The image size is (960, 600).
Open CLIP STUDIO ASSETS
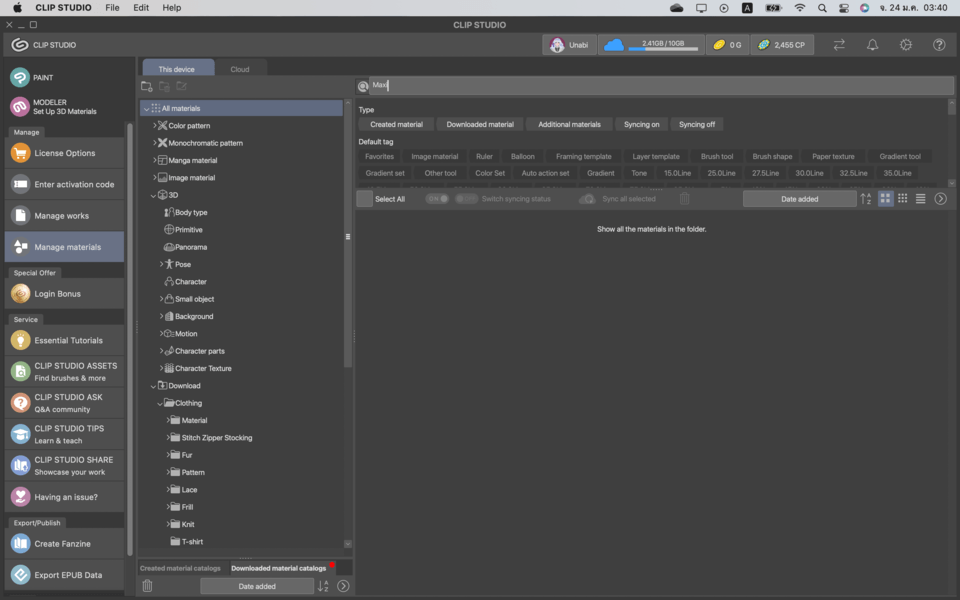click(64, 372)
